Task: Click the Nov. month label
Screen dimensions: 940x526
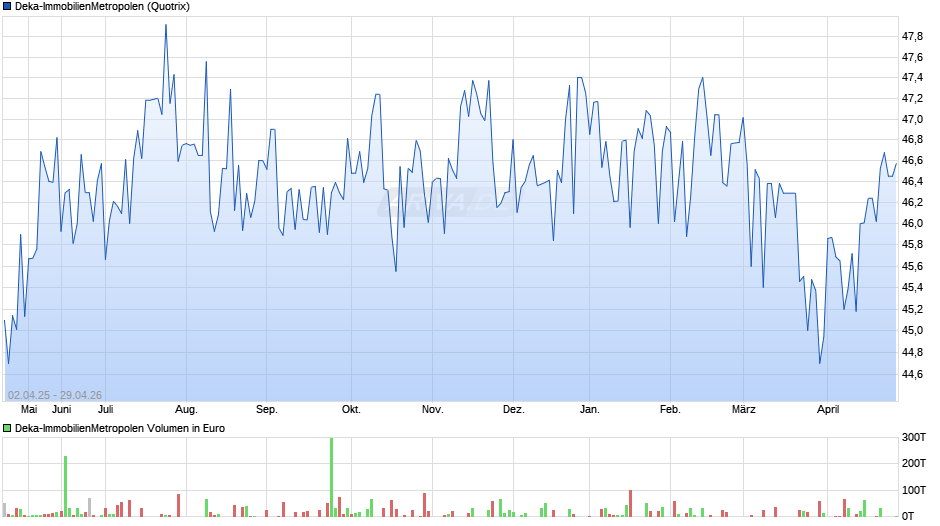Action: tap(432, 410)
